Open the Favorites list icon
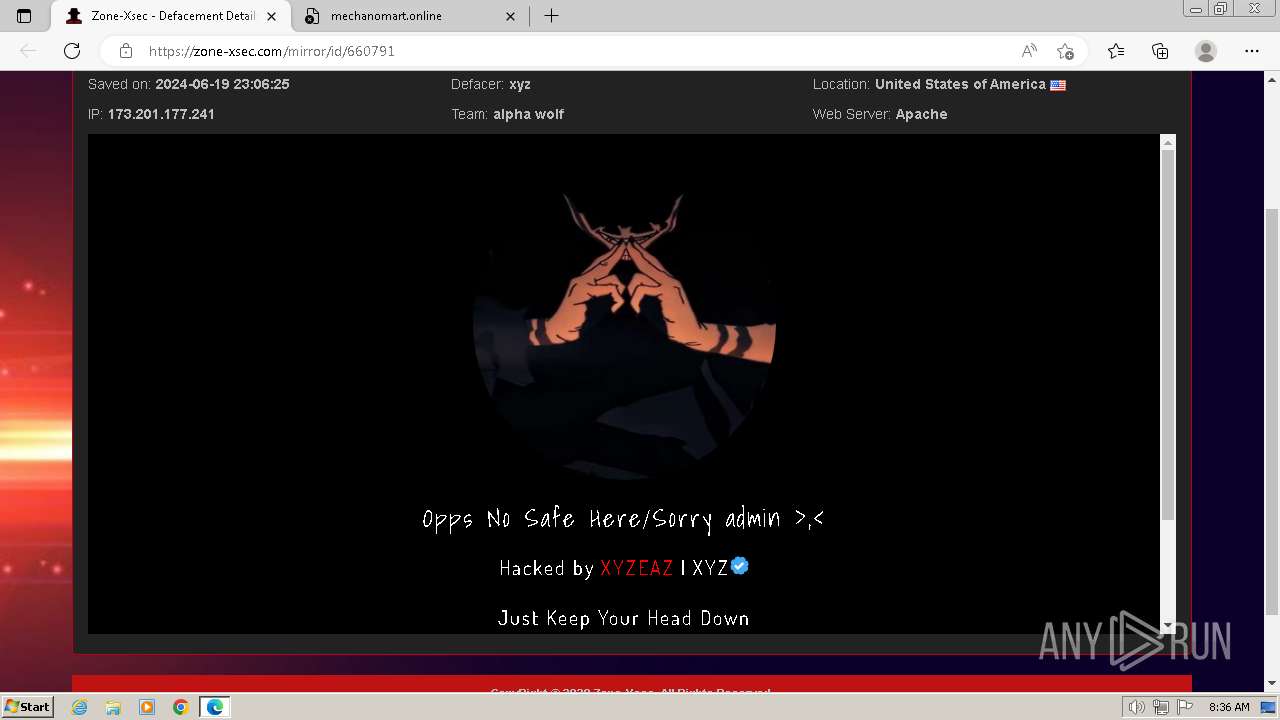Image resolution: width=1280 pixels, height=720 pixels. [x=1116, y=51]
